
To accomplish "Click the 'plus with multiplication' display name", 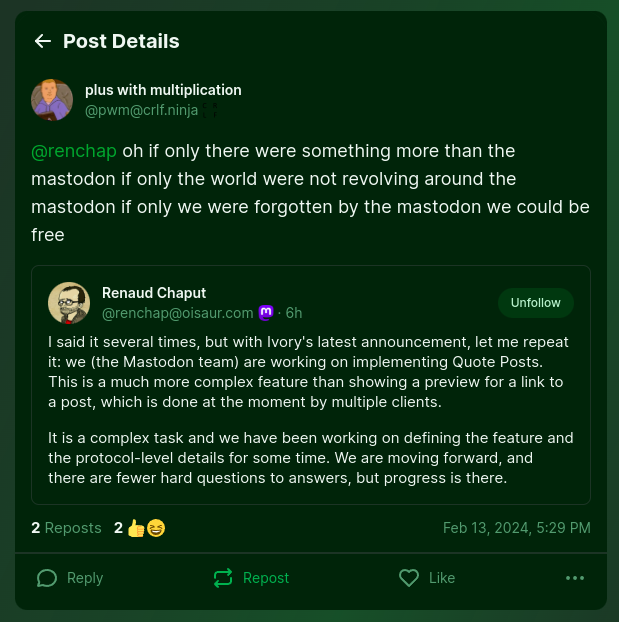I will tap(163, 90).
